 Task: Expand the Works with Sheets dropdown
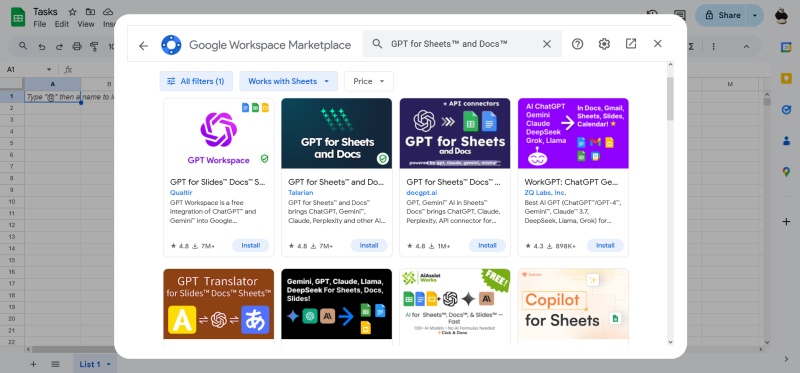288,81
